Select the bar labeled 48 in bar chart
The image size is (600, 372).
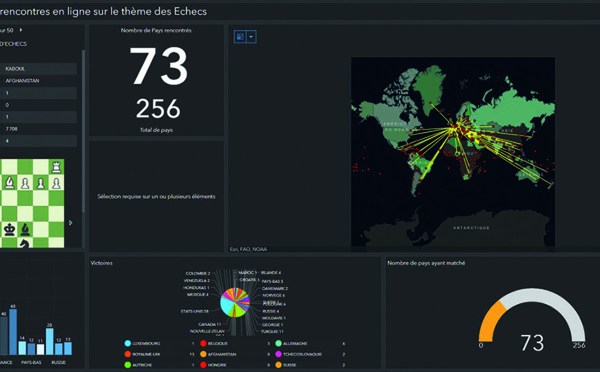(x=13, y=332)
